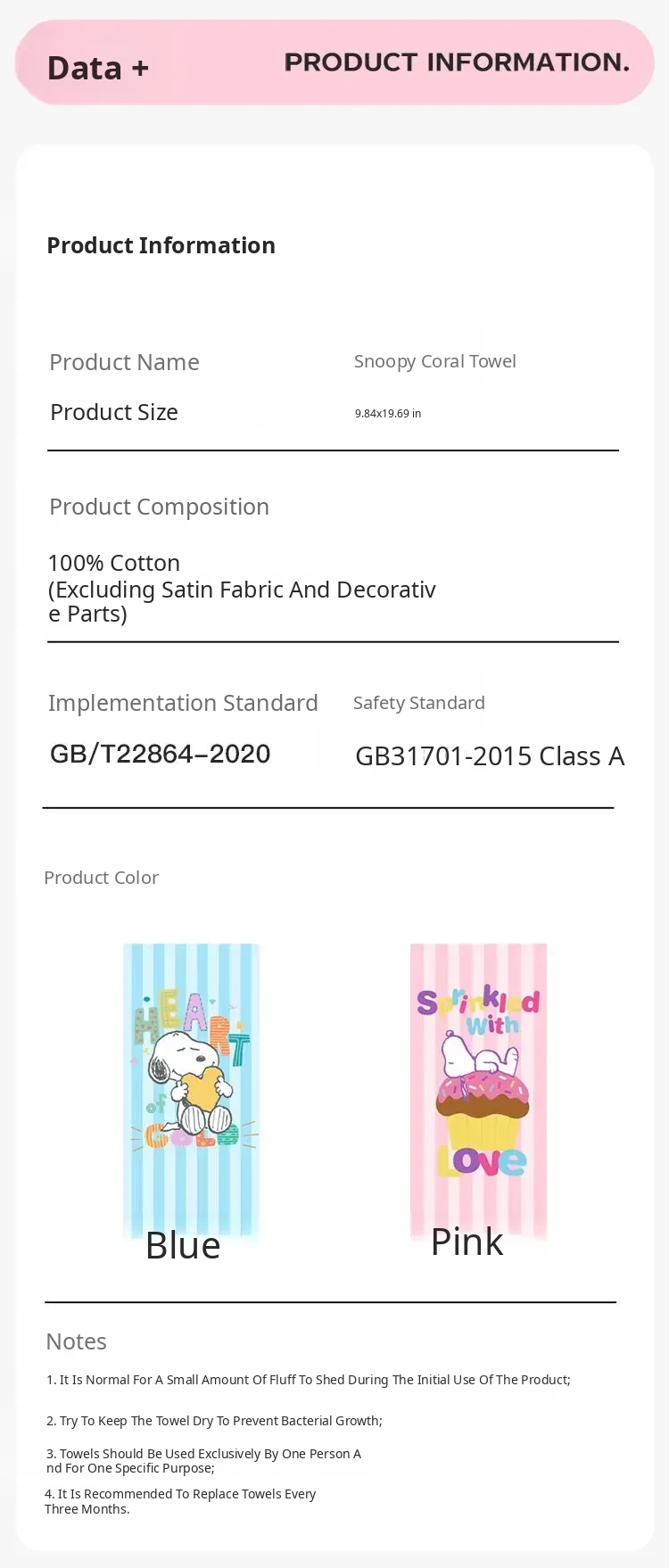Click the "Notes" section heading

(x=76, y=1341)
